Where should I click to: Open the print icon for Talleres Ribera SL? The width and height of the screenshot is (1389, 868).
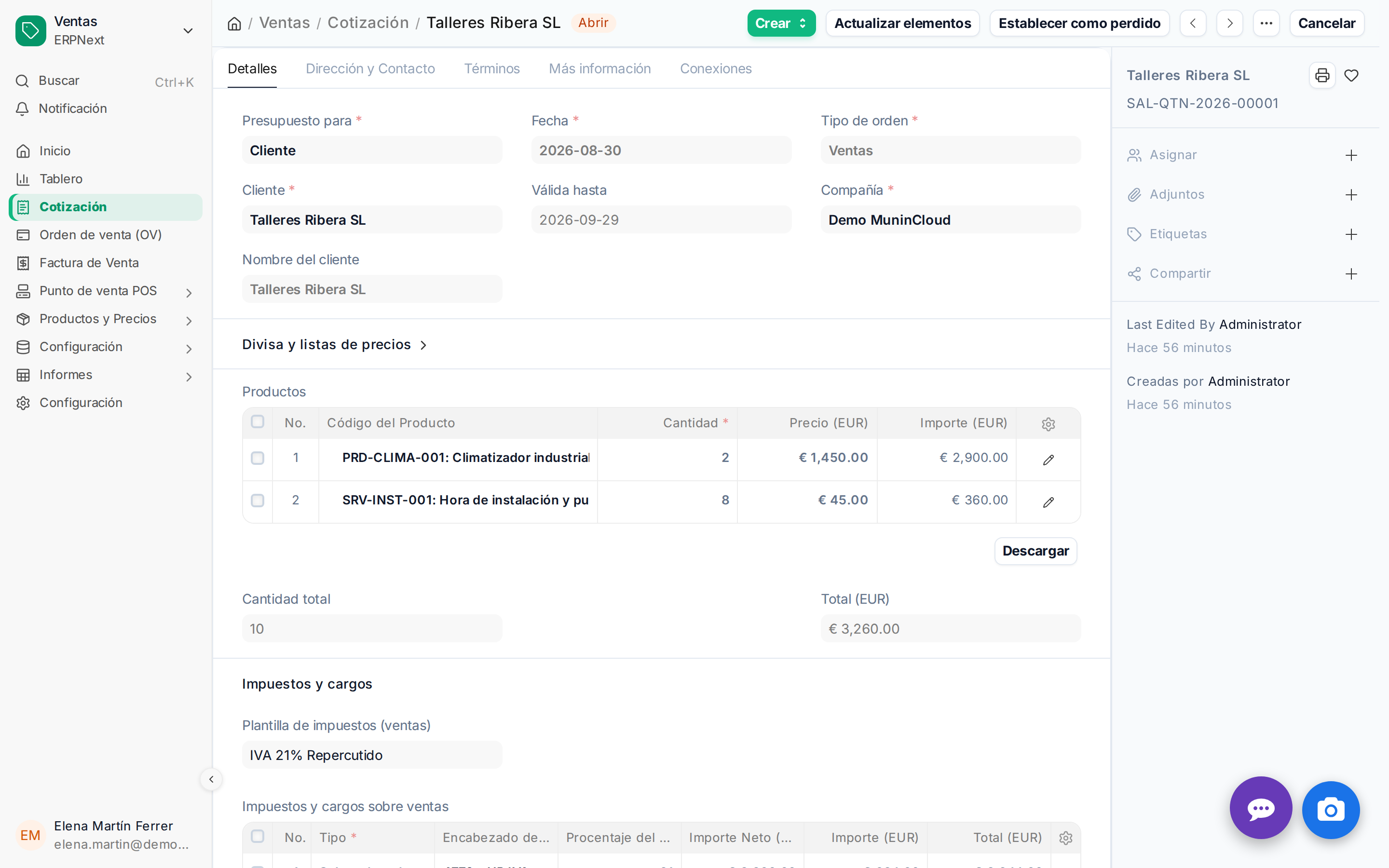click(x=1322, y=75)
